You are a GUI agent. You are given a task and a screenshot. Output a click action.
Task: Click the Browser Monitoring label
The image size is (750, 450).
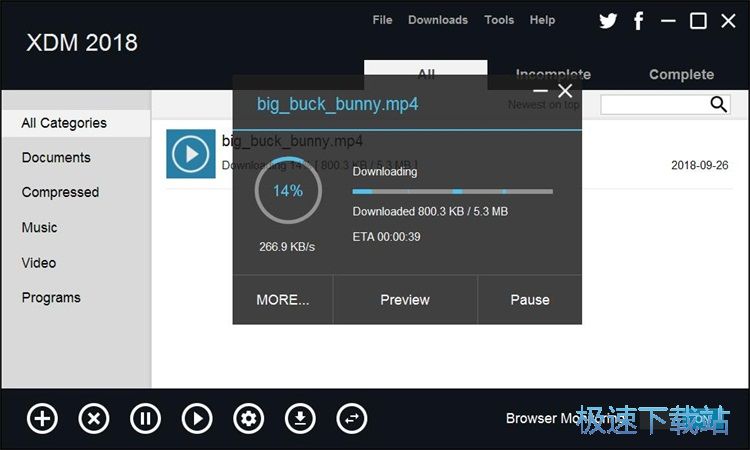click(564, 418)
